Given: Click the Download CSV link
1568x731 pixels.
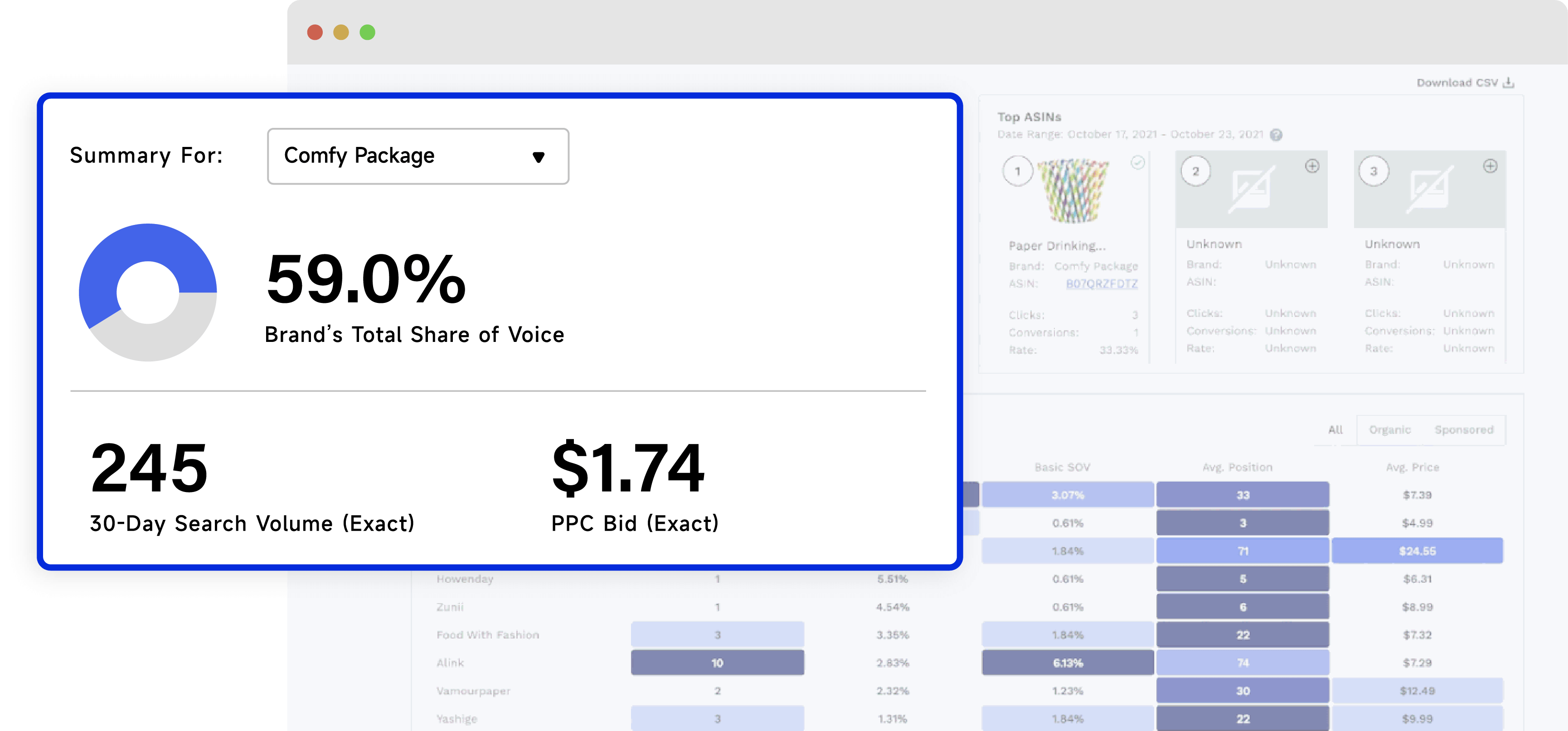Looking at the screenshot, I should (1465, 82).
